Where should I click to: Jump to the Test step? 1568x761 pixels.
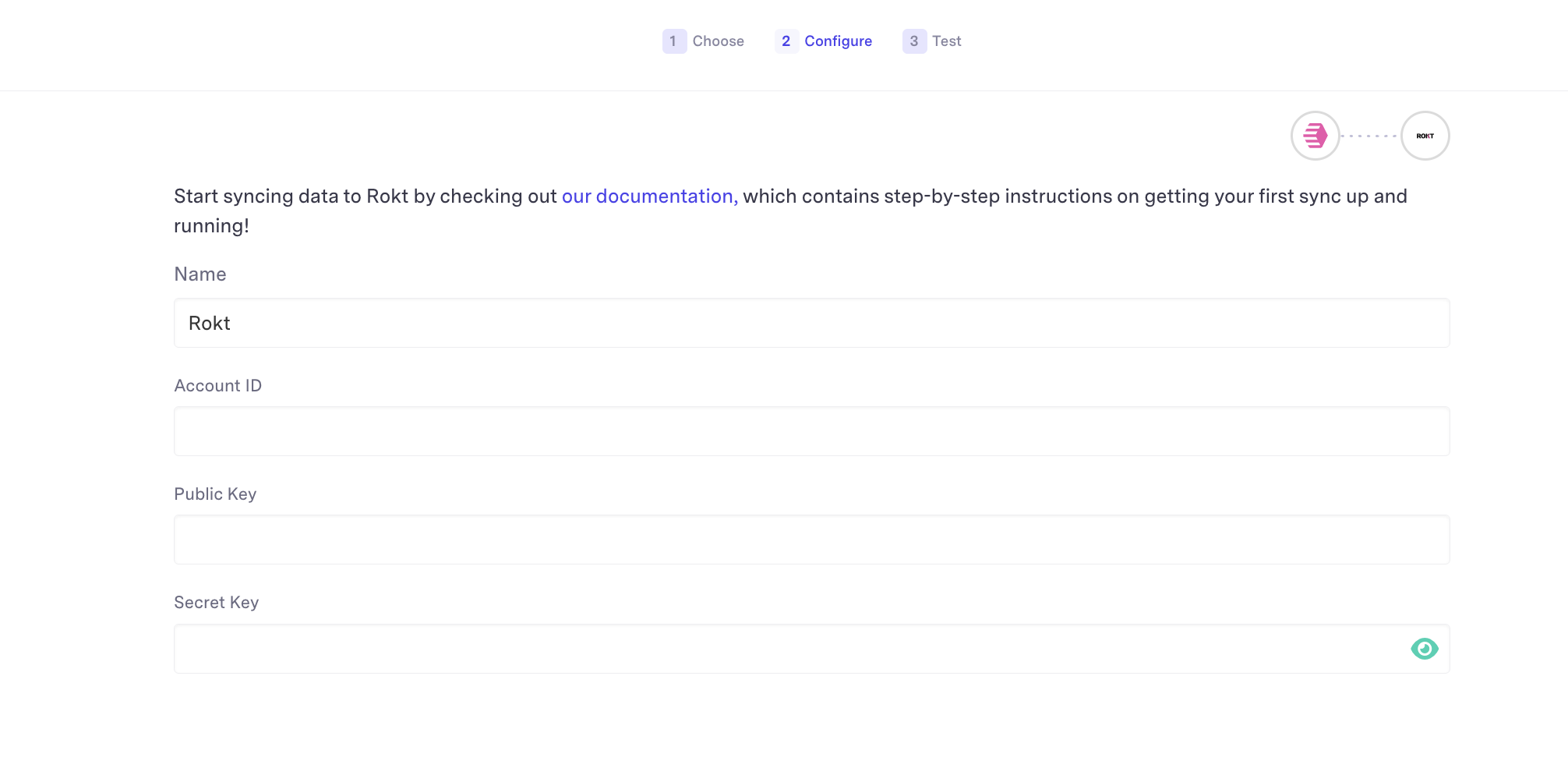pos(946,41)
